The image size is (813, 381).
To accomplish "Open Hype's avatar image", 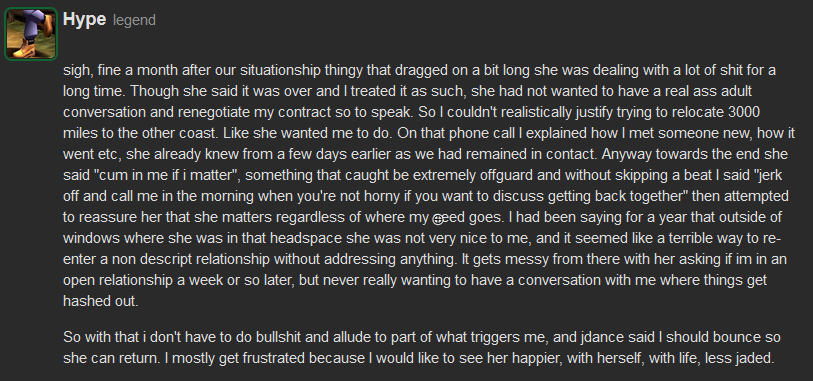I will 31,34.
